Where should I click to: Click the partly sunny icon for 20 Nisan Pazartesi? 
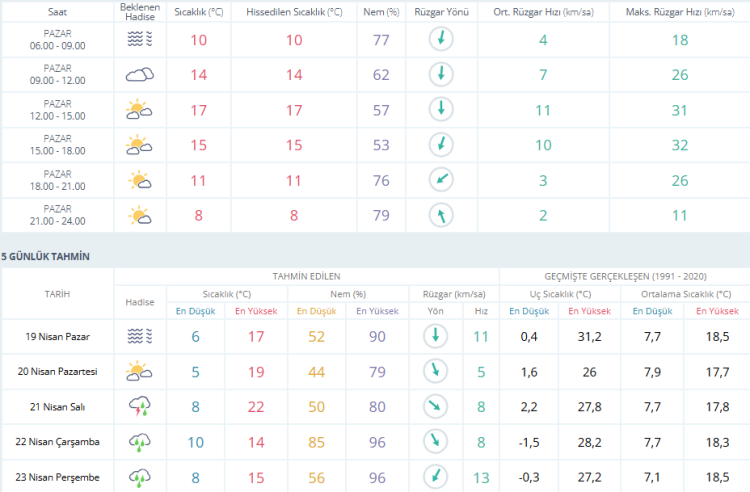pyautogui.click(x=139, y=371)
